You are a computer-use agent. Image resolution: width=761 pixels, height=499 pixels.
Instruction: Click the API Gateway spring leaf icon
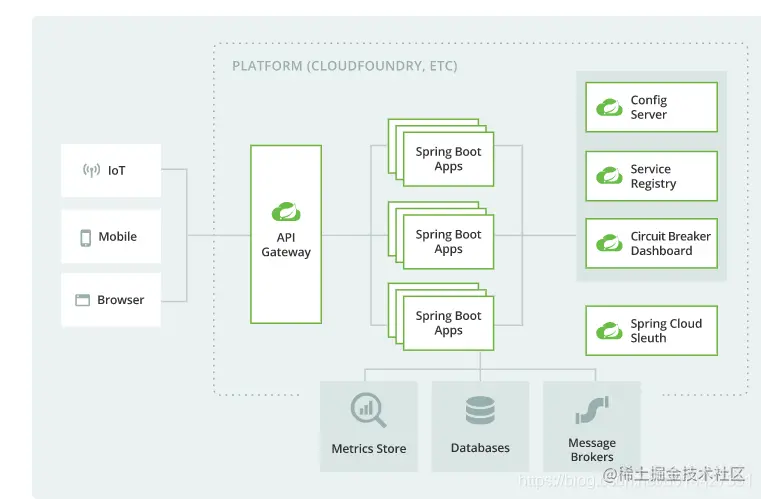tap(286, 212)
